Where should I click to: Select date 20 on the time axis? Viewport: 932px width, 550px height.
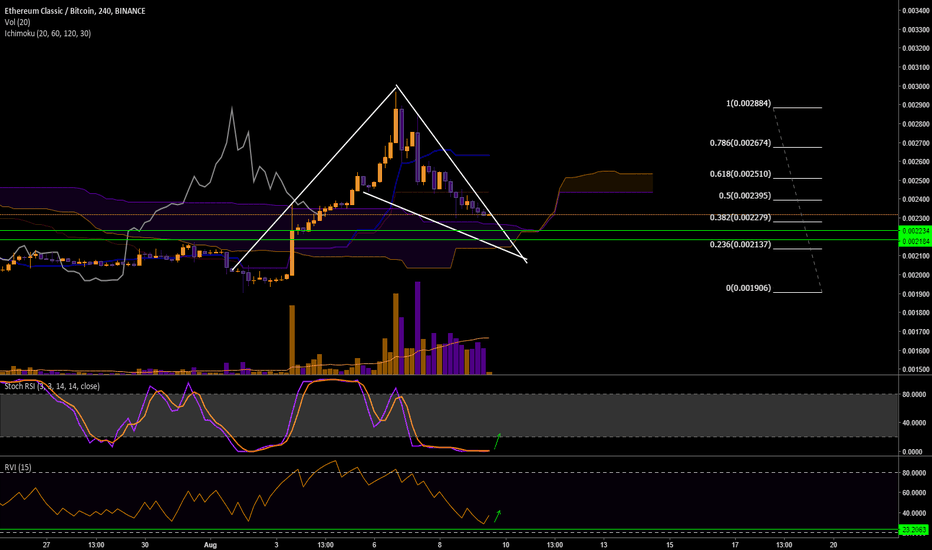833,545
